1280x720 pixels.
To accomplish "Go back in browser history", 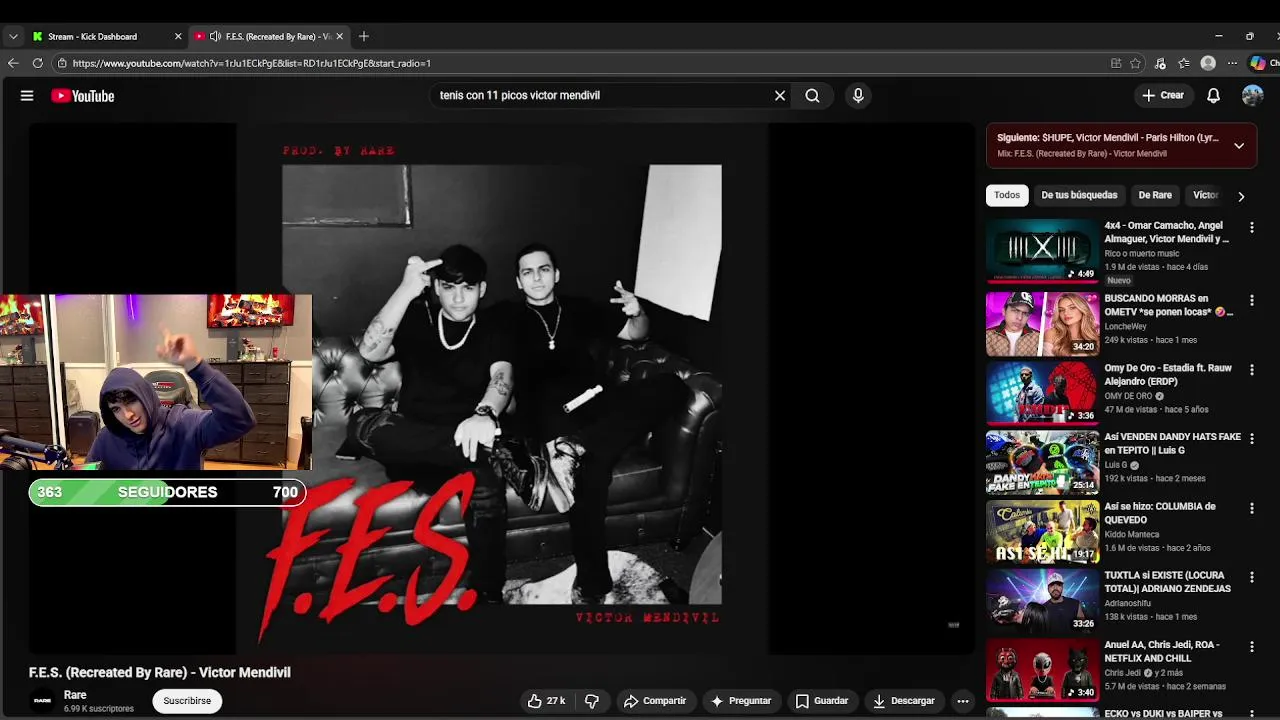I will (x=13, y=63).
